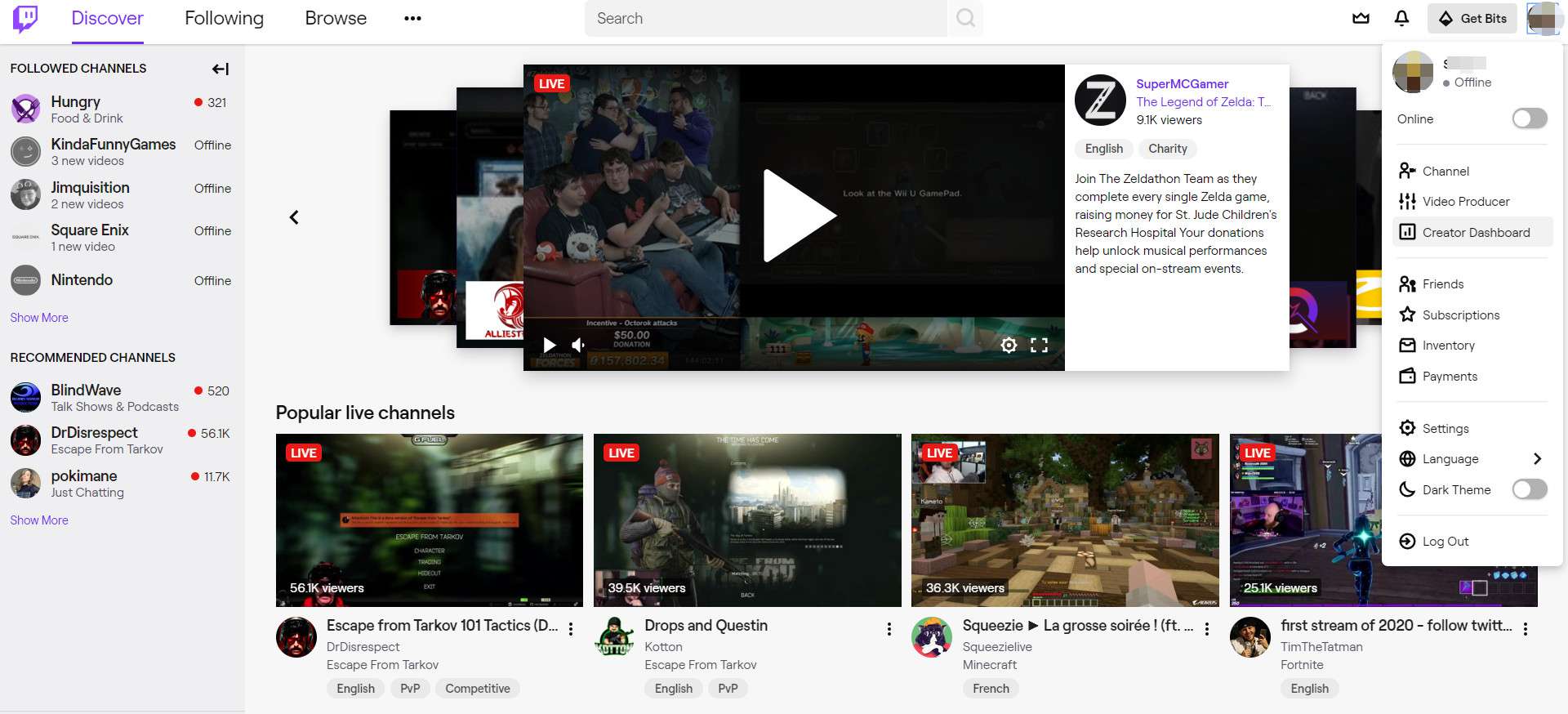Viewport: 1568px width, 714px height.
Task: Log Out of the account
Action: click(1473, 542)
